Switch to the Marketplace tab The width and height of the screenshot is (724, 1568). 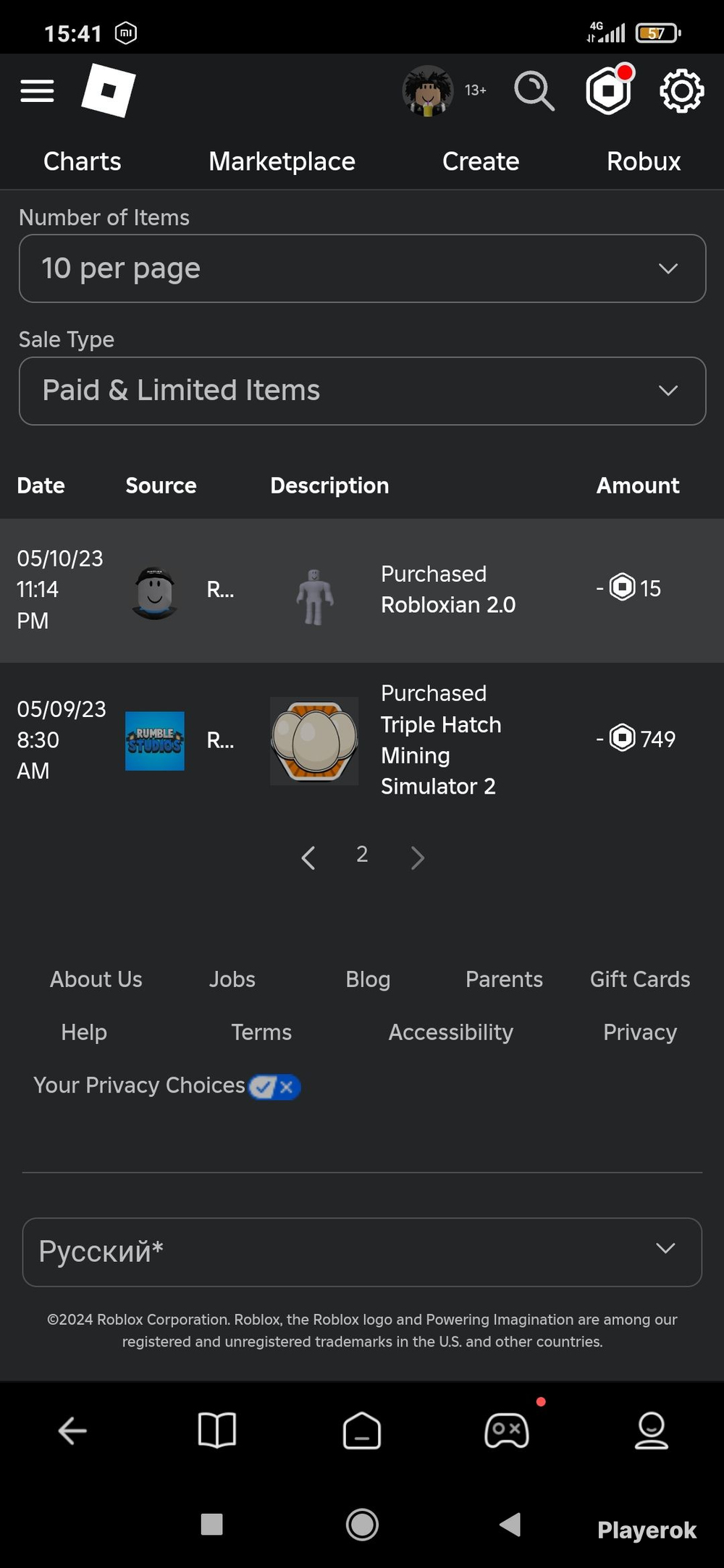[x=282, y=161]
